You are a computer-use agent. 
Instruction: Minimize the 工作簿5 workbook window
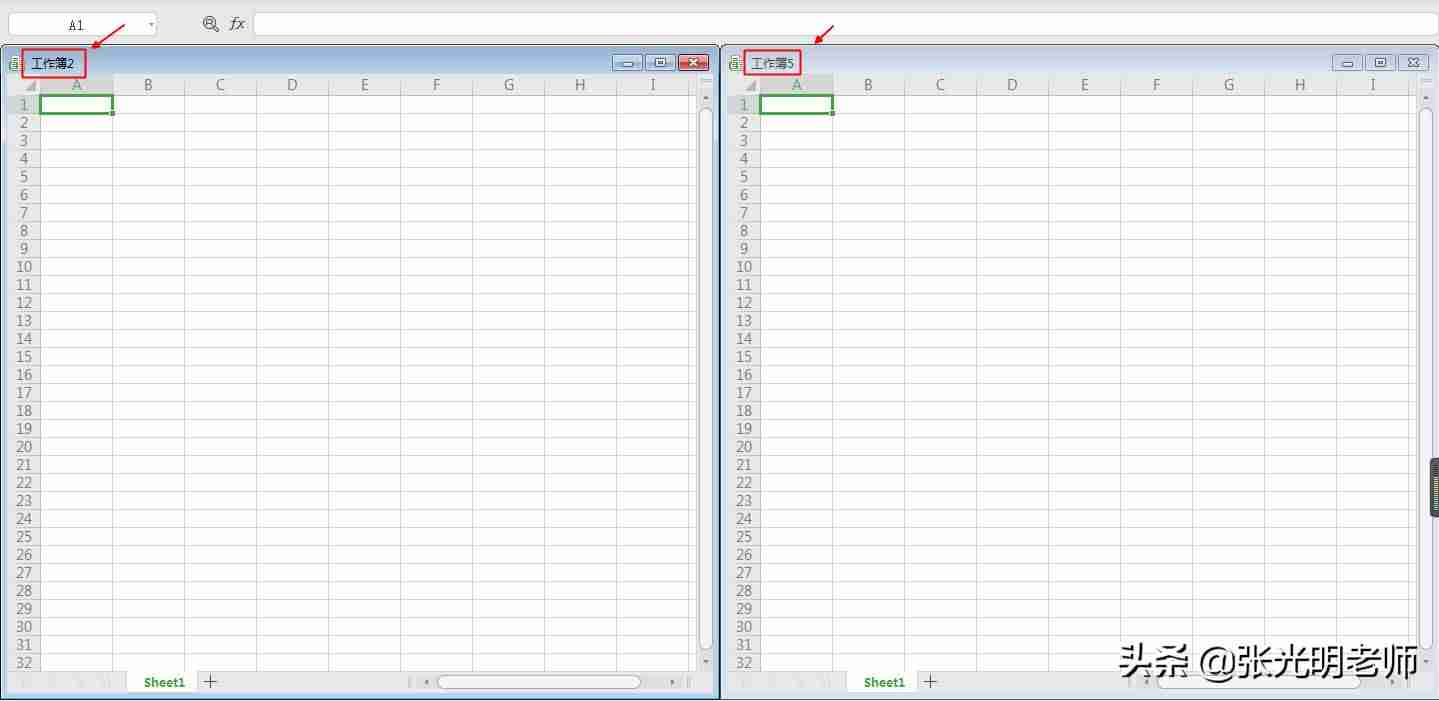[x=1347, y=63]
